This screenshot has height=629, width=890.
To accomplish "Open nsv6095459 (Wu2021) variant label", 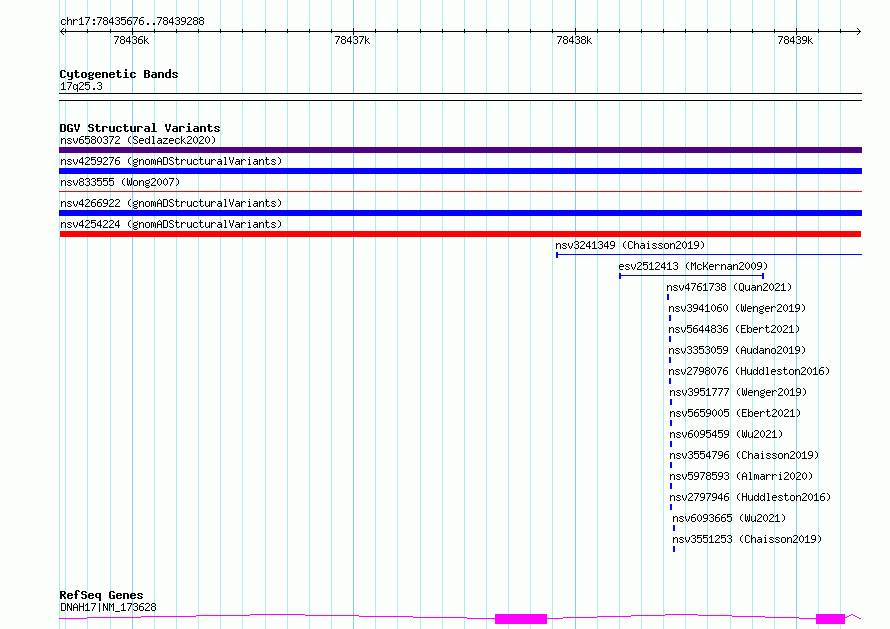I will click(726, 434).
